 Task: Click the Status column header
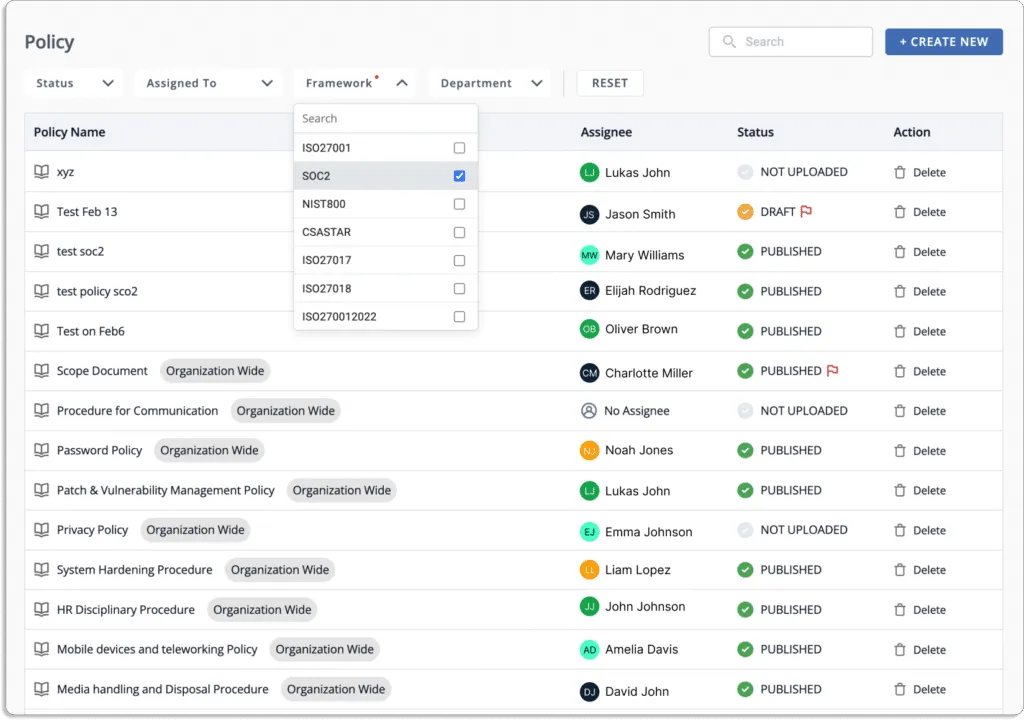click(x=755, y=132)
